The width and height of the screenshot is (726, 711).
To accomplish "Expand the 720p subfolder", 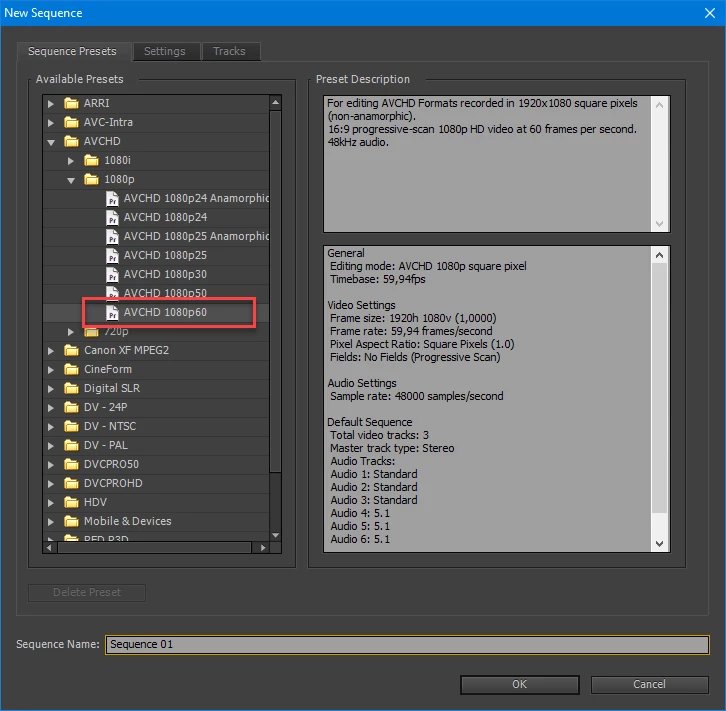I will [x=71, y=332].
